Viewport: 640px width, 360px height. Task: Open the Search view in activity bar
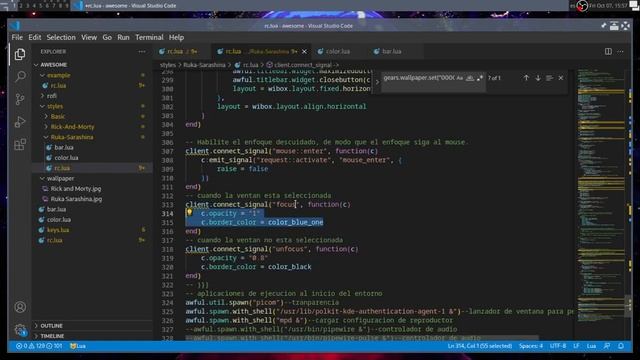[x=20, y=76]
